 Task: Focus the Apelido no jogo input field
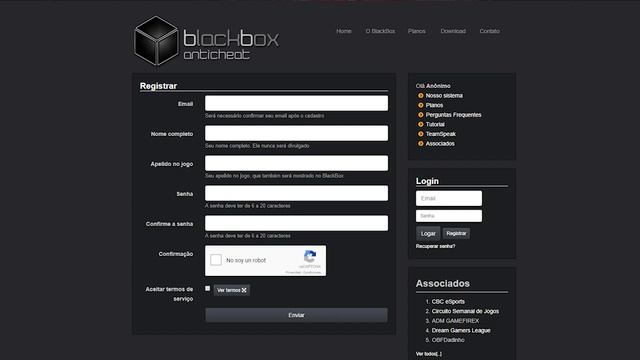(296, 163)
